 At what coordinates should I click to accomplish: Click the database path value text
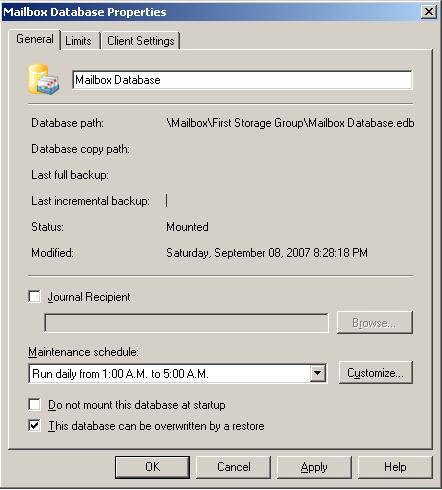click(290, 123)
